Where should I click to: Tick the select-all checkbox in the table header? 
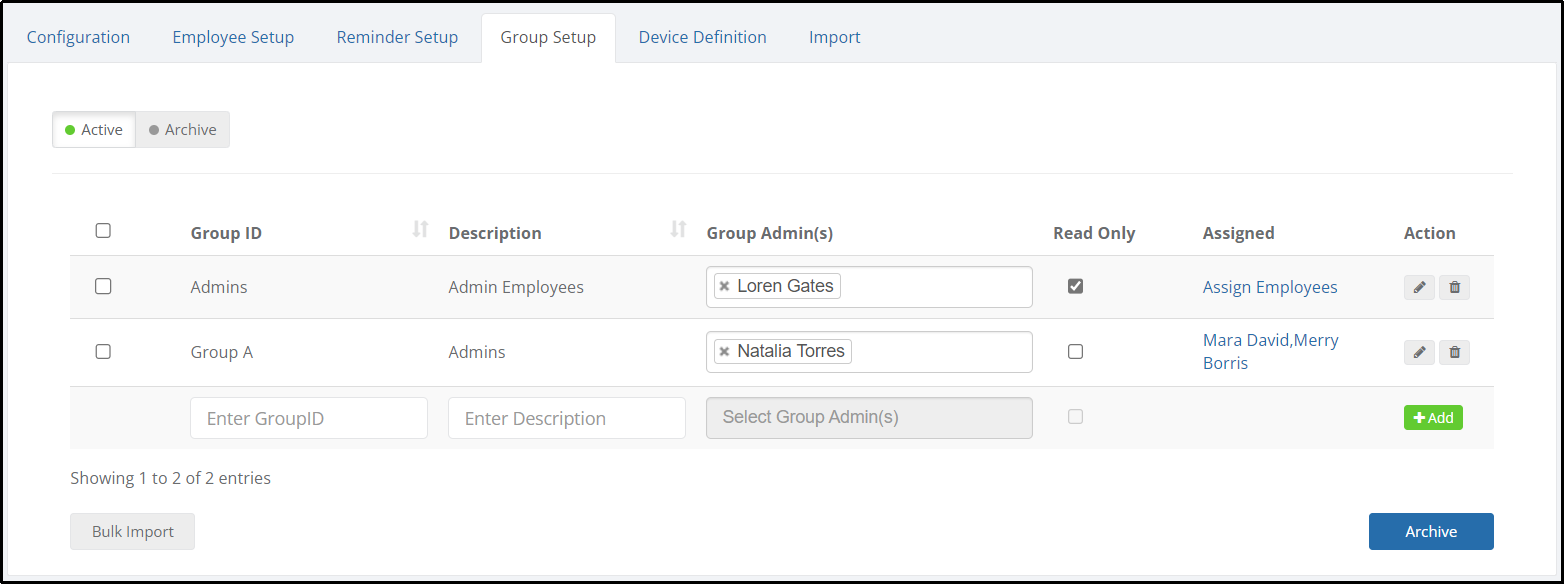pyautogui.click(x=103, y=231)
